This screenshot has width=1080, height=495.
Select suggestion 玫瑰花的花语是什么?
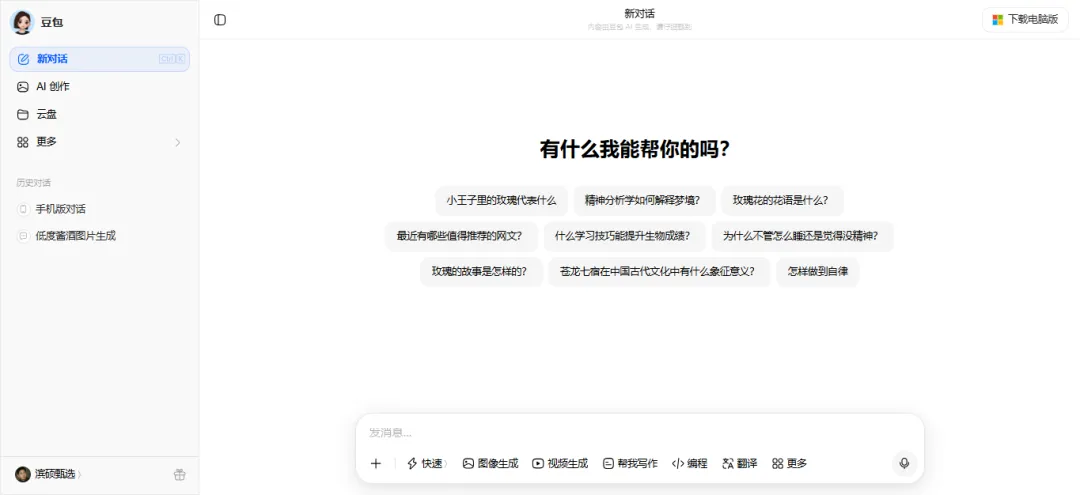point(782,201)
